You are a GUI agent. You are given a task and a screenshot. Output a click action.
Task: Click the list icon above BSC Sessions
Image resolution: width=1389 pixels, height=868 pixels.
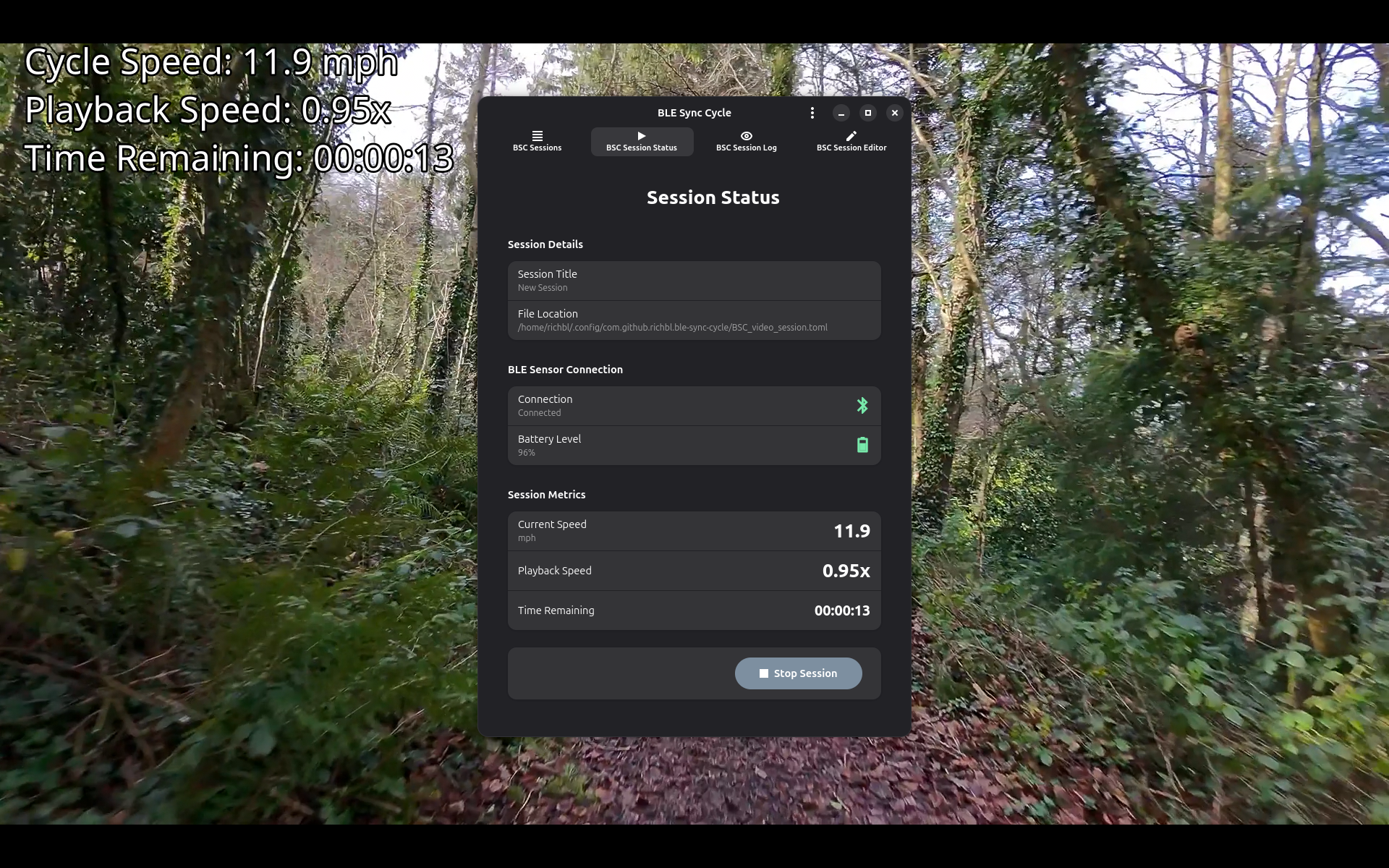pos(537,136)
